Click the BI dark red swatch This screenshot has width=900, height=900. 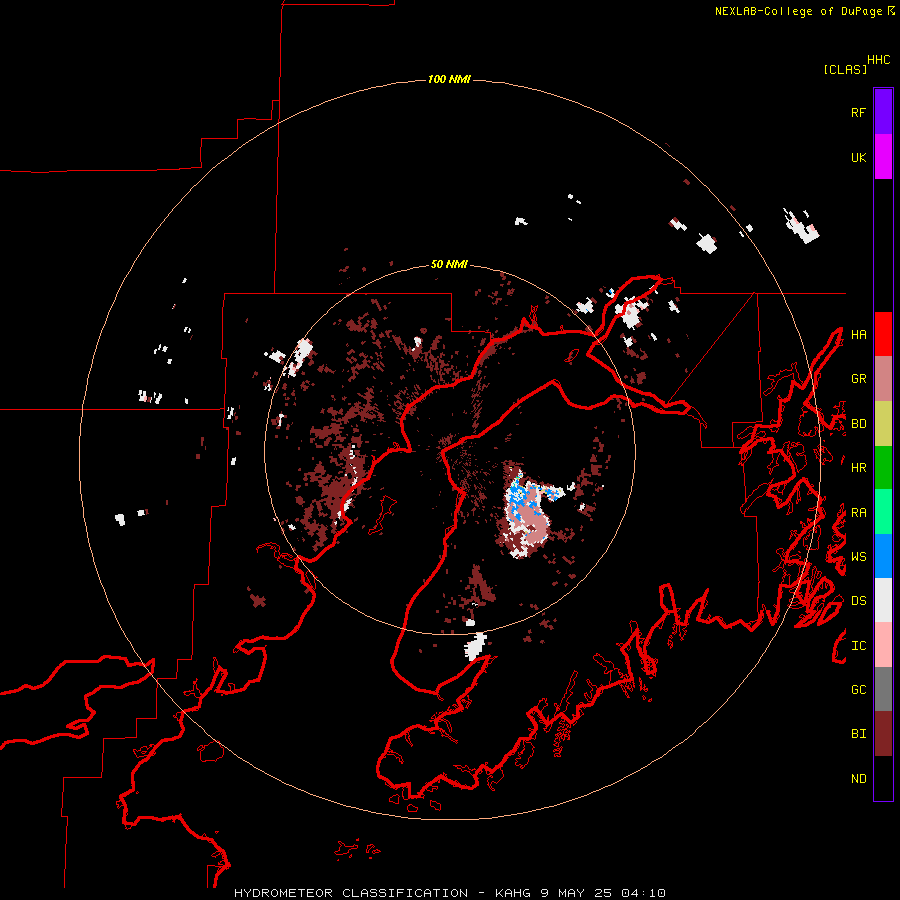coord(883,734)
